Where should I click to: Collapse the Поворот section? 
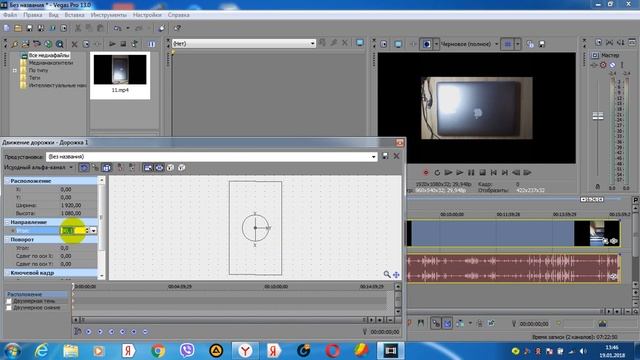pos(7,240)
